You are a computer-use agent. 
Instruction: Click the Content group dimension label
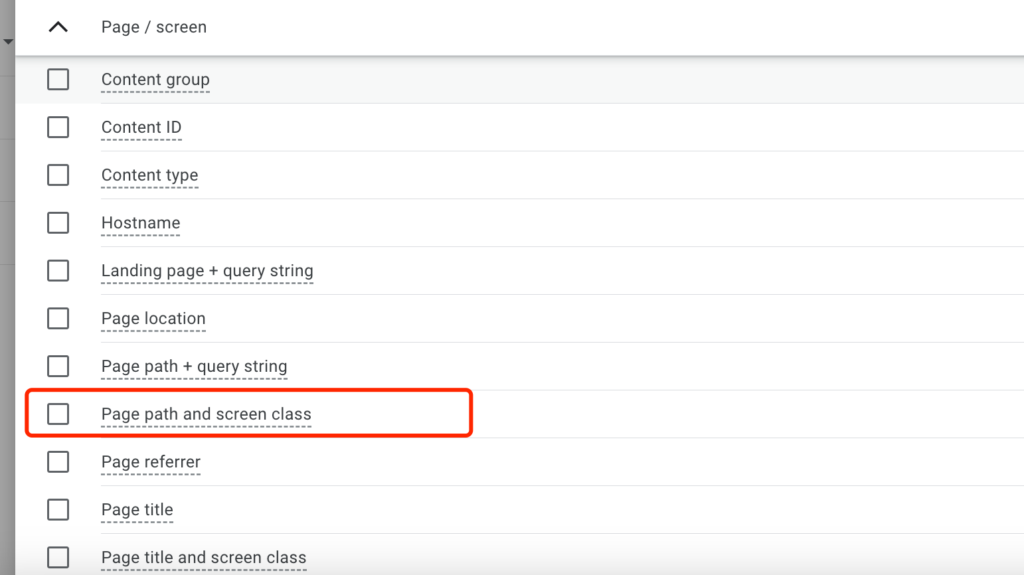tap(155, 80)
